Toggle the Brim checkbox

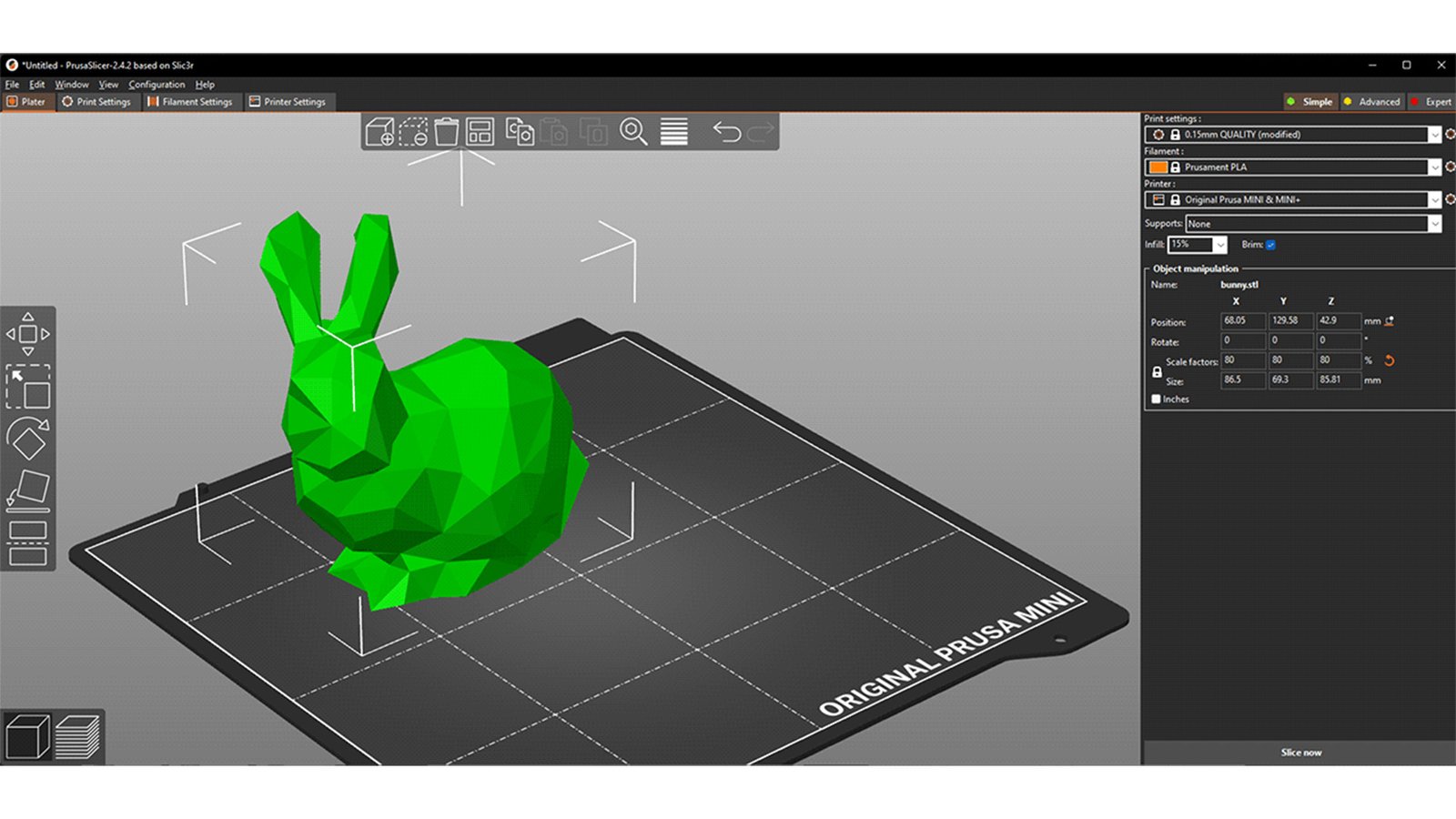[x=1270, y=245]
